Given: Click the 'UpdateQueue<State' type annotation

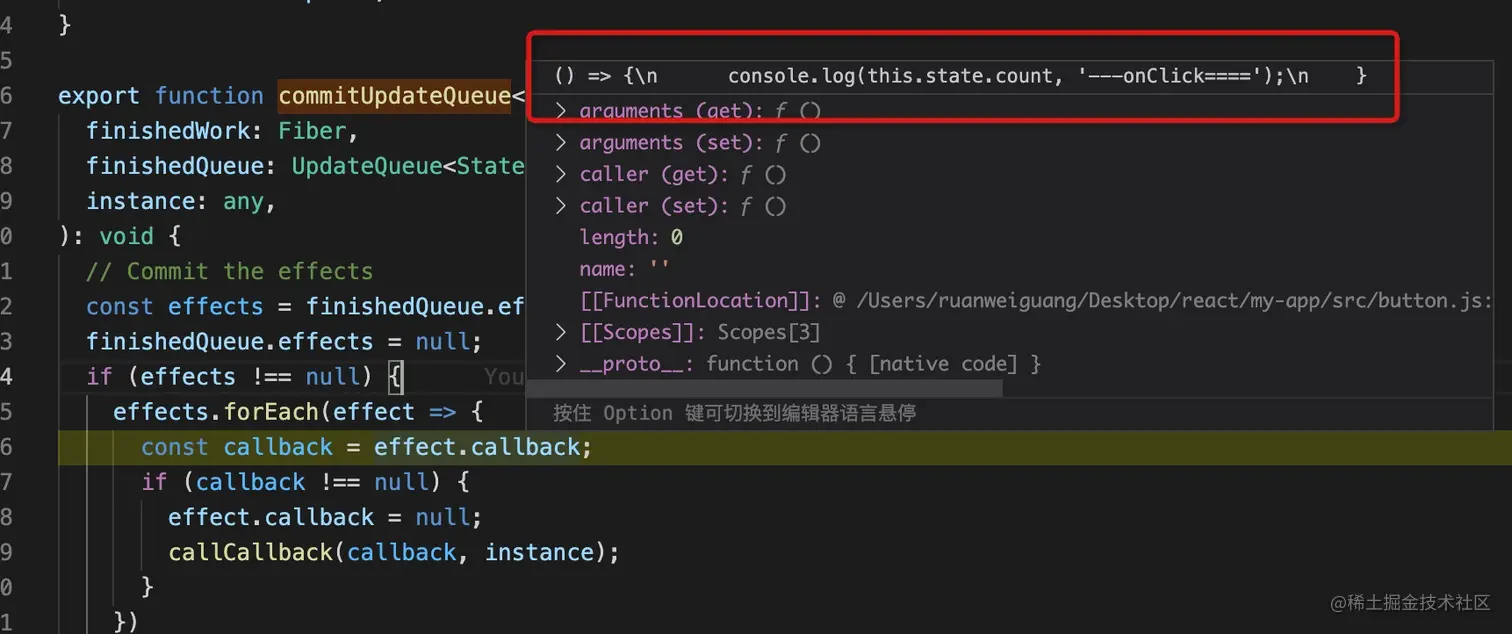Looking at the screenshot, I should (x=408, y=166).
